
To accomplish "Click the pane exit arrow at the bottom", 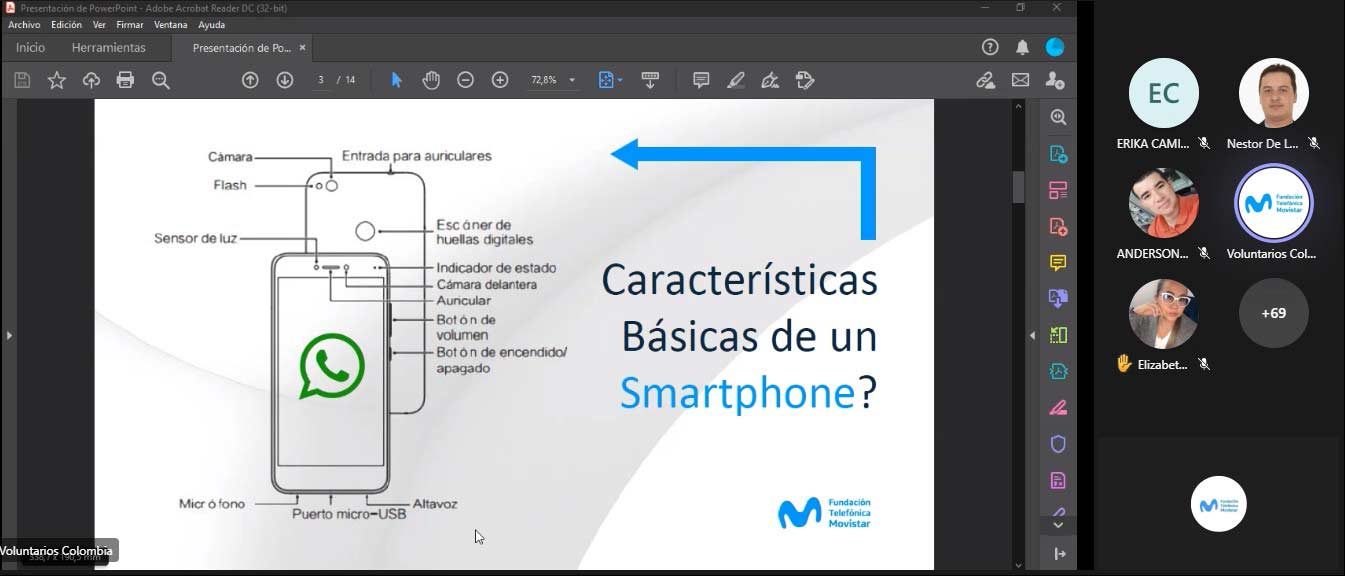I will (x=1058, y=554).
